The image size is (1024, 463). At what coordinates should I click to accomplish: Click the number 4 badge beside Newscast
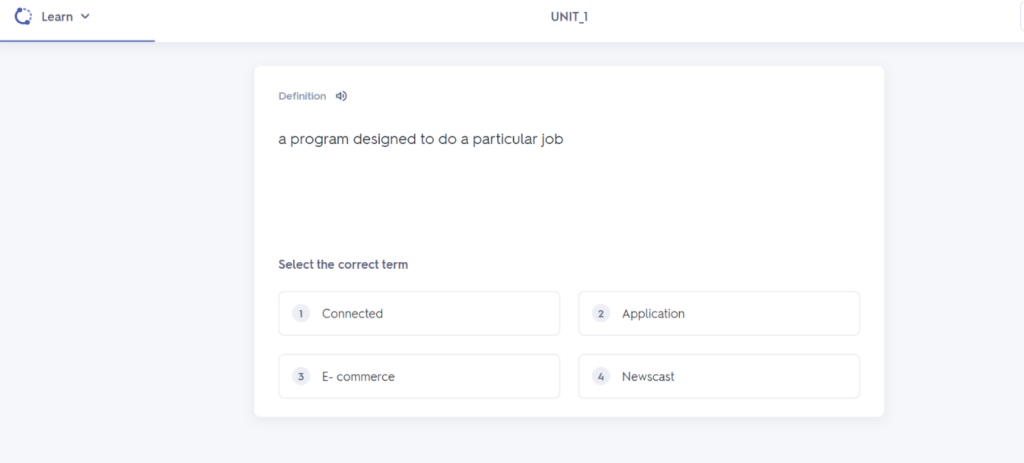click(x=601, y=377)
